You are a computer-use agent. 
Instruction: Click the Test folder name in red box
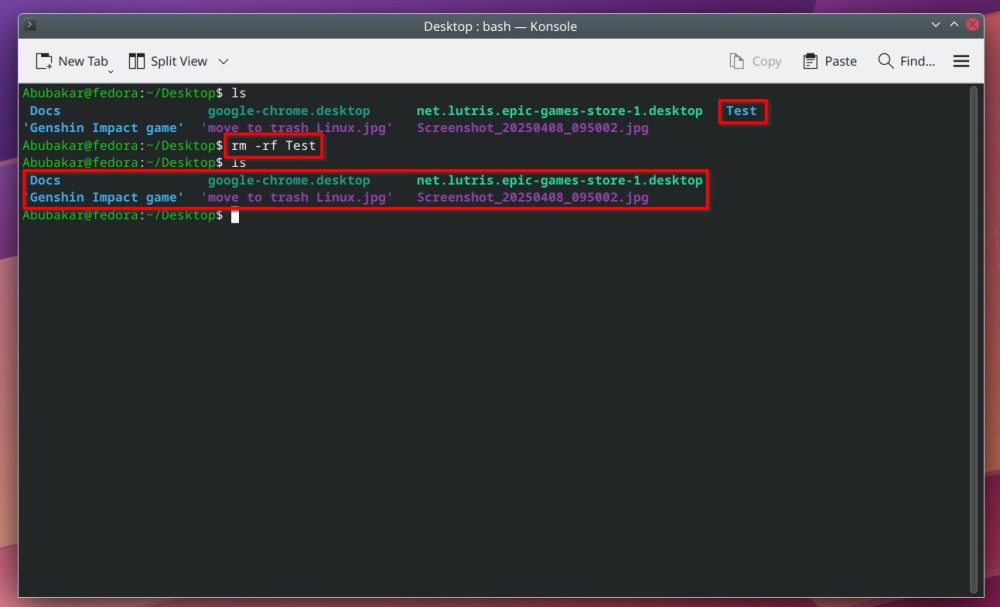coord(741,110)
